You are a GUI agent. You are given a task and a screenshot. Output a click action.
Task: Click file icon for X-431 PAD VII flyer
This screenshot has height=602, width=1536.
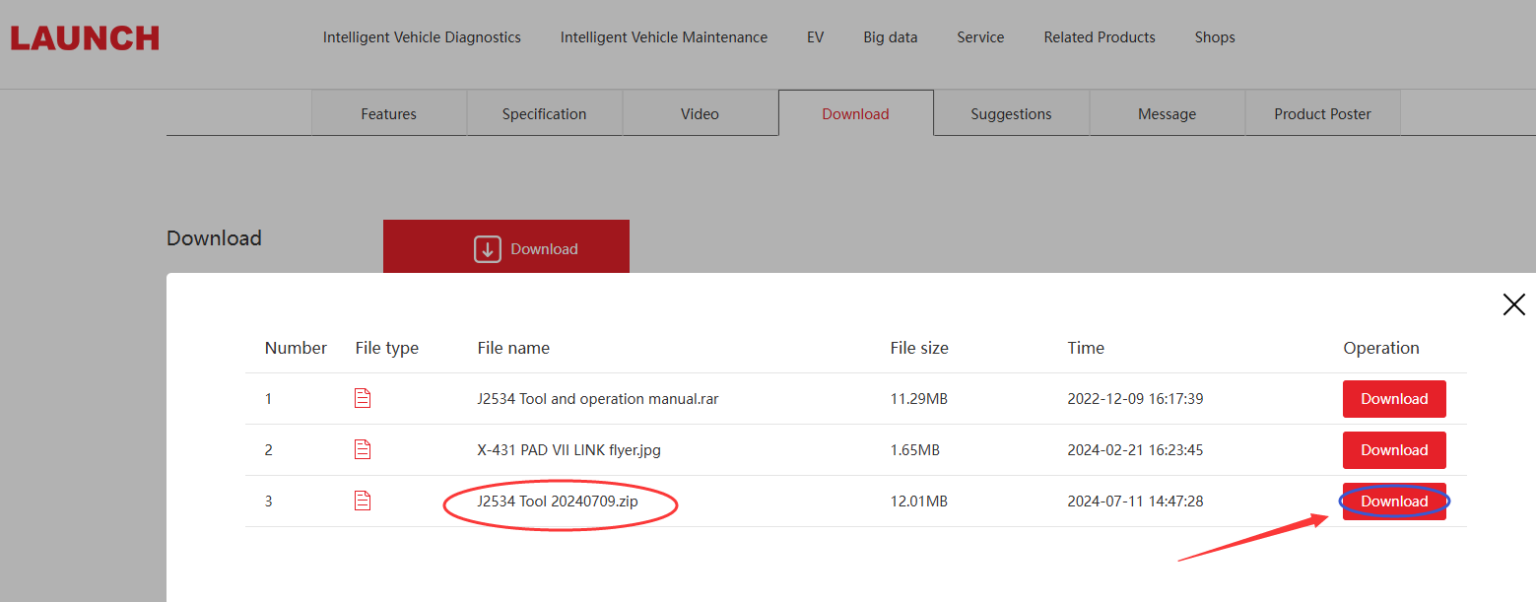[362, 450]
